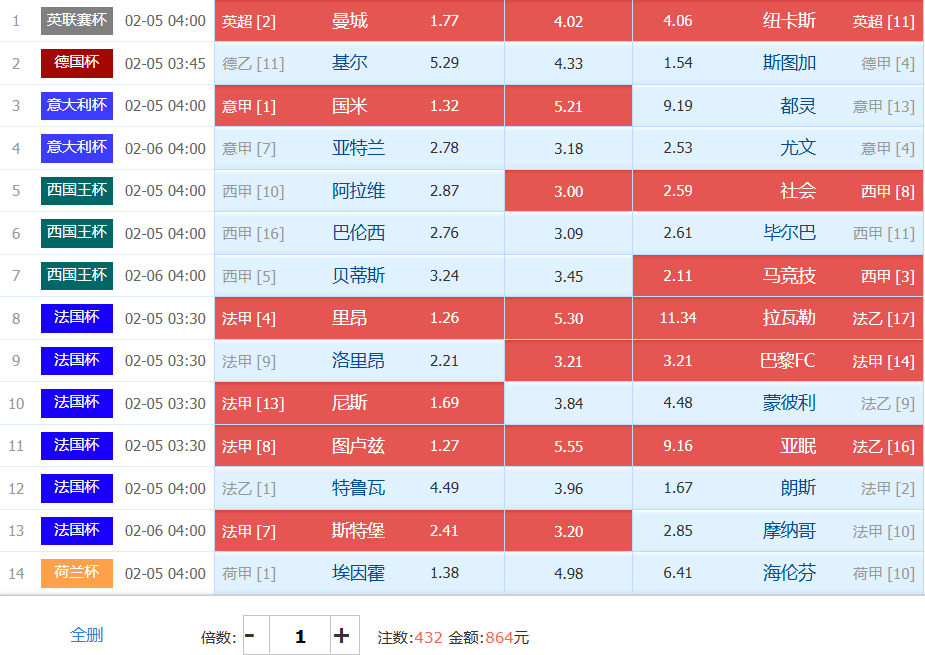Viewport: 925px width, 655px height.
Task: Click the 德国杯 league badge
Action: pos(77,63)
